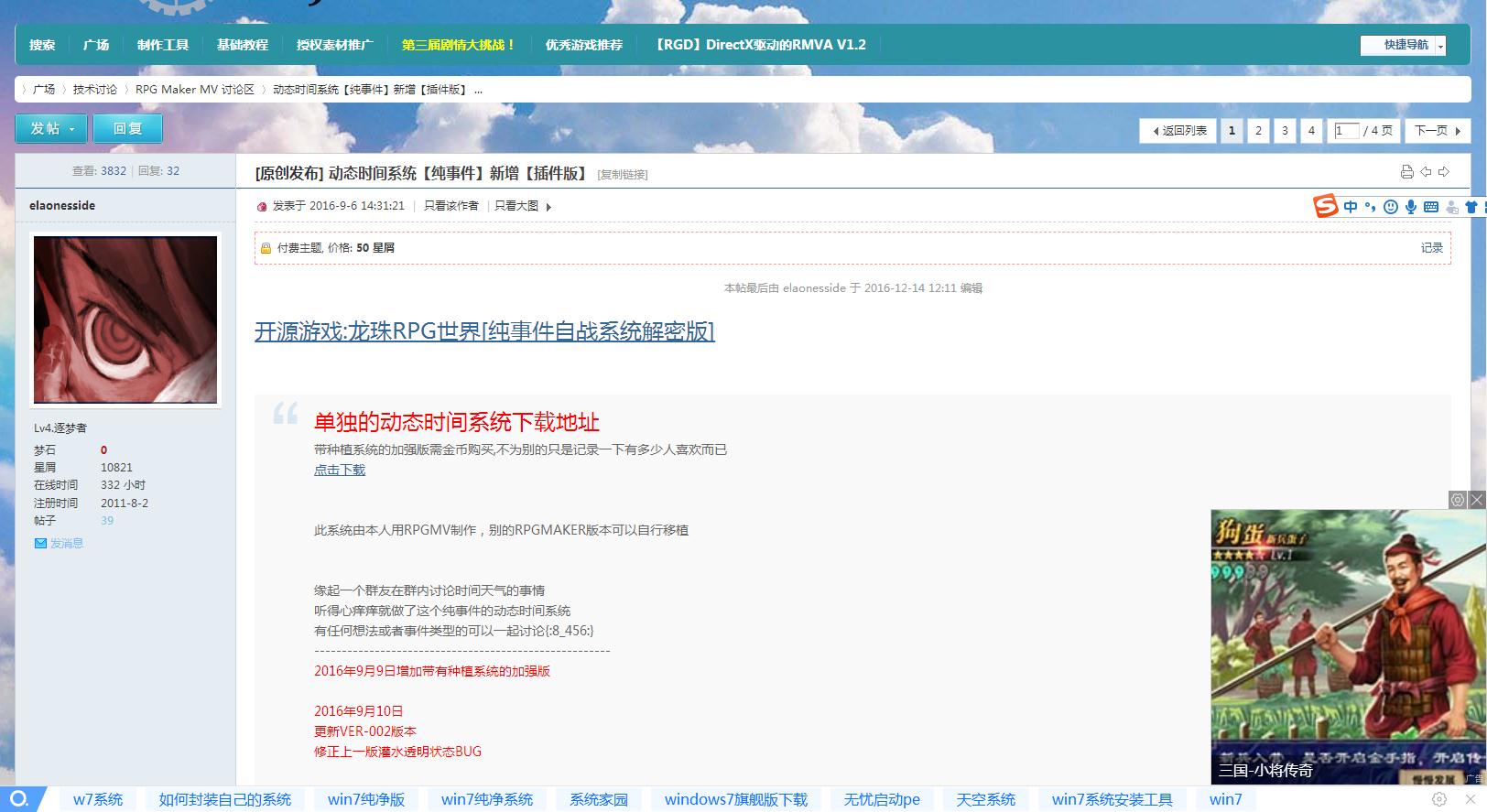The height and width of the screenshot is (812, 1487).
Task: Click breadcrumb 广场
Action: click(x=44, y=90)
